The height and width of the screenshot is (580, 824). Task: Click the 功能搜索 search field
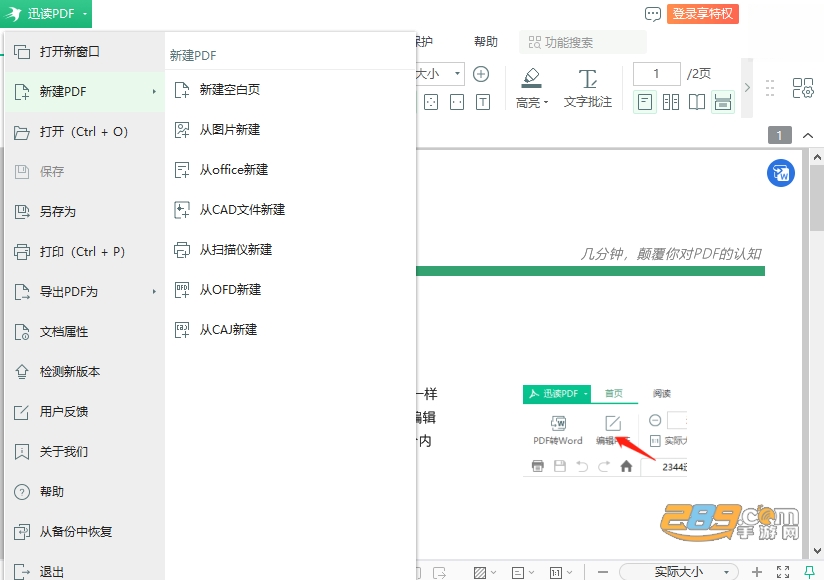[582, 43]
